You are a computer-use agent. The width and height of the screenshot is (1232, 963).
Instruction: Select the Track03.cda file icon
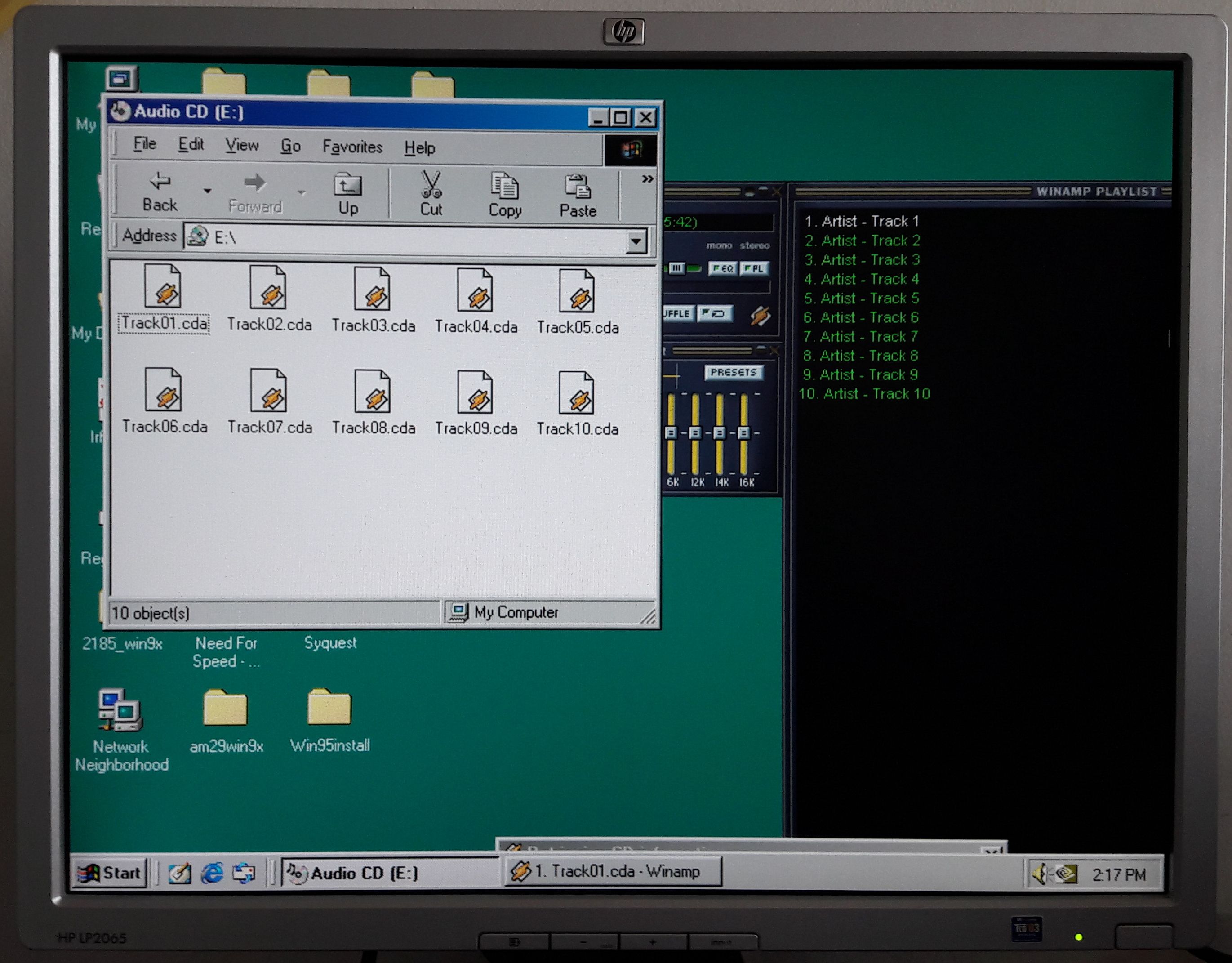[372, 289]
